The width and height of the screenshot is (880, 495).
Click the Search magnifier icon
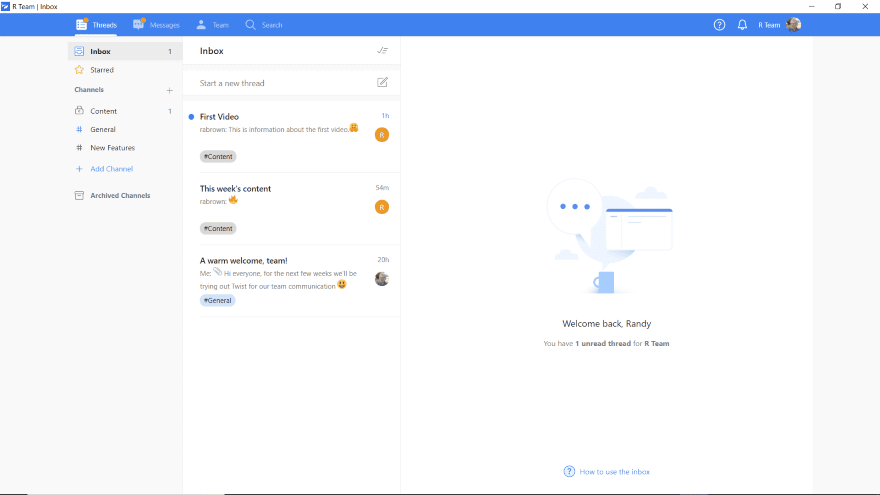[250, 25]
